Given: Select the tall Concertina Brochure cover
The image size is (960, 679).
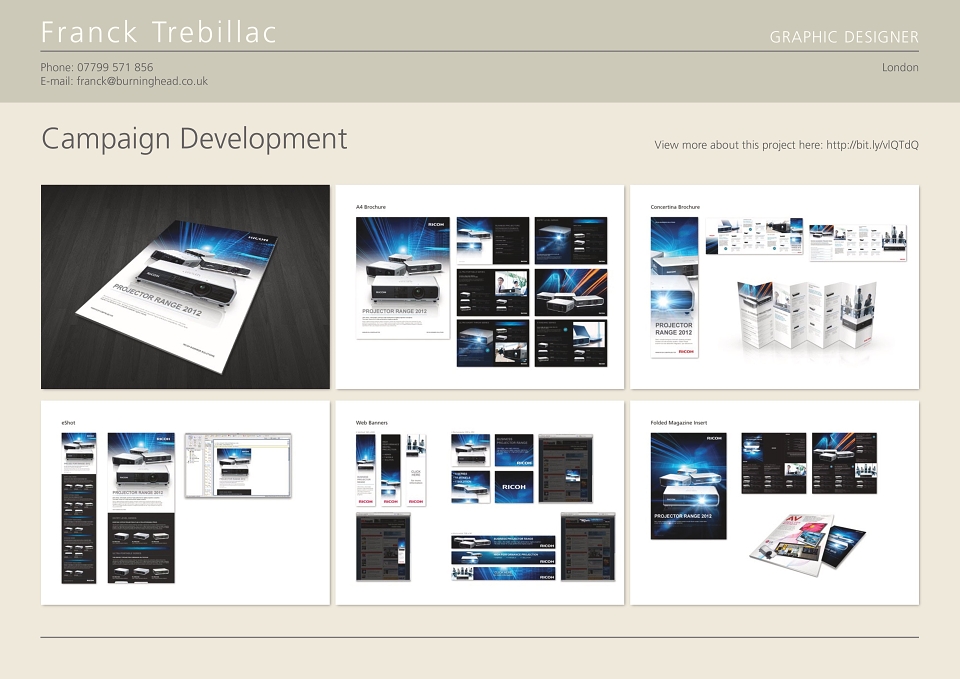Looking at the screenshot, I should 674,287.
